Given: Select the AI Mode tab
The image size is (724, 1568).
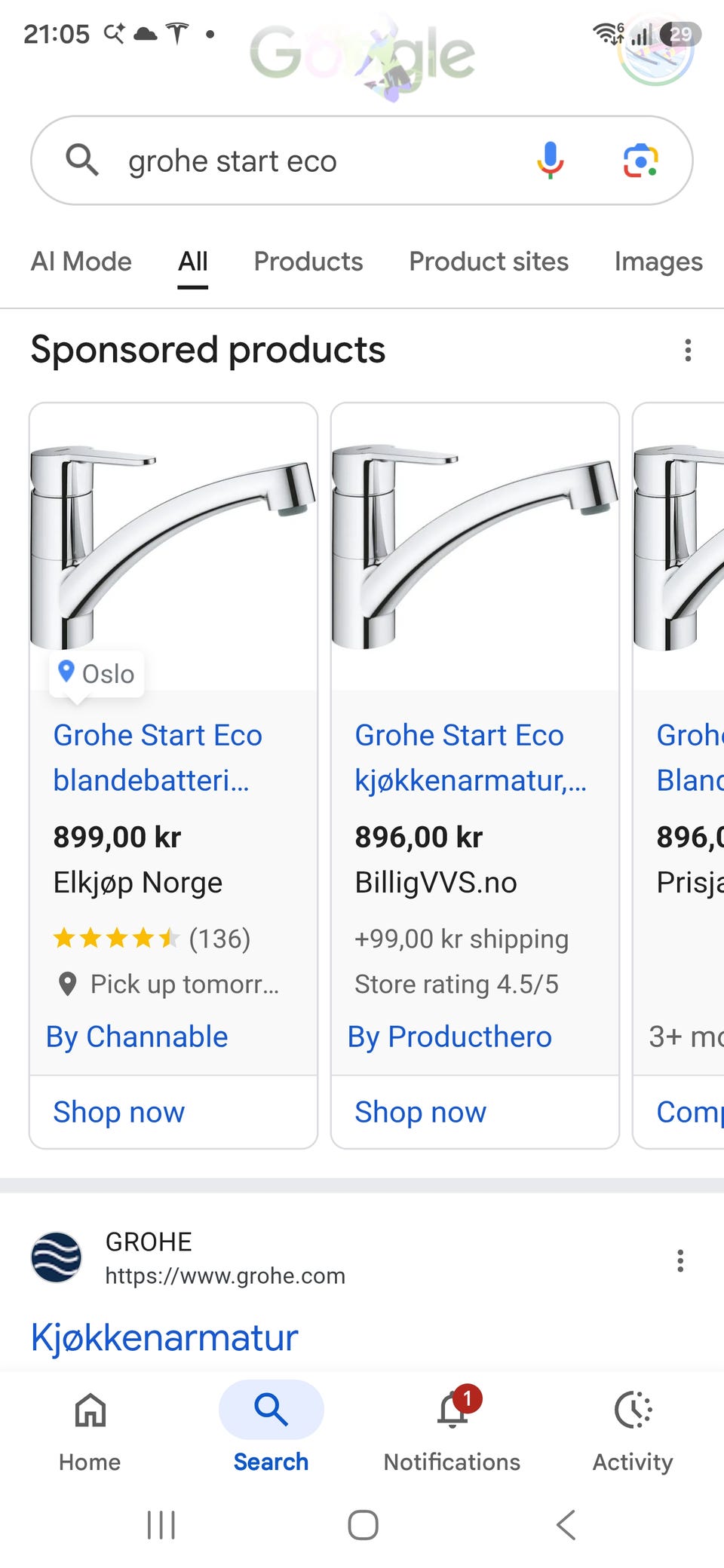Looking at the screenshot, I should coord(81,262).
